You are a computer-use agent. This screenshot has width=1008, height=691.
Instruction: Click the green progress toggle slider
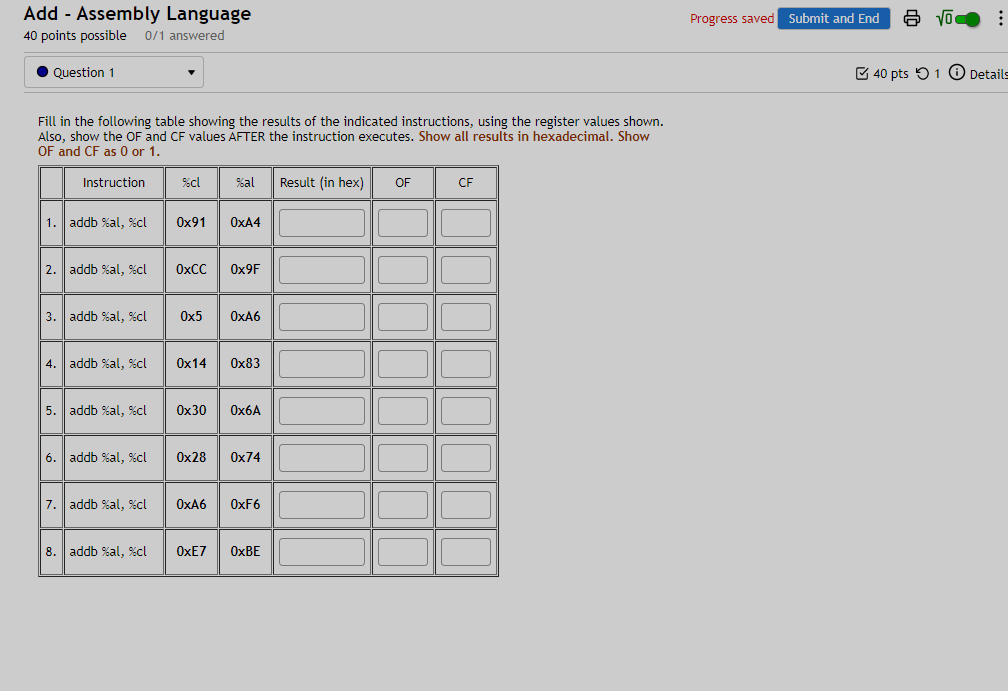pos(965,18)
